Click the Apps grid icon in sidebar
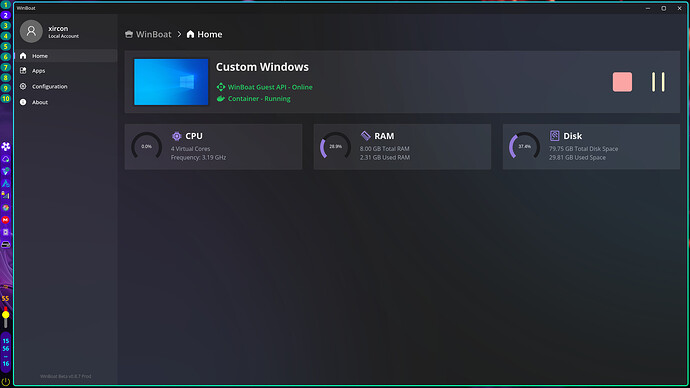This screenshot has height=388, width=690. tap(23, 71)
